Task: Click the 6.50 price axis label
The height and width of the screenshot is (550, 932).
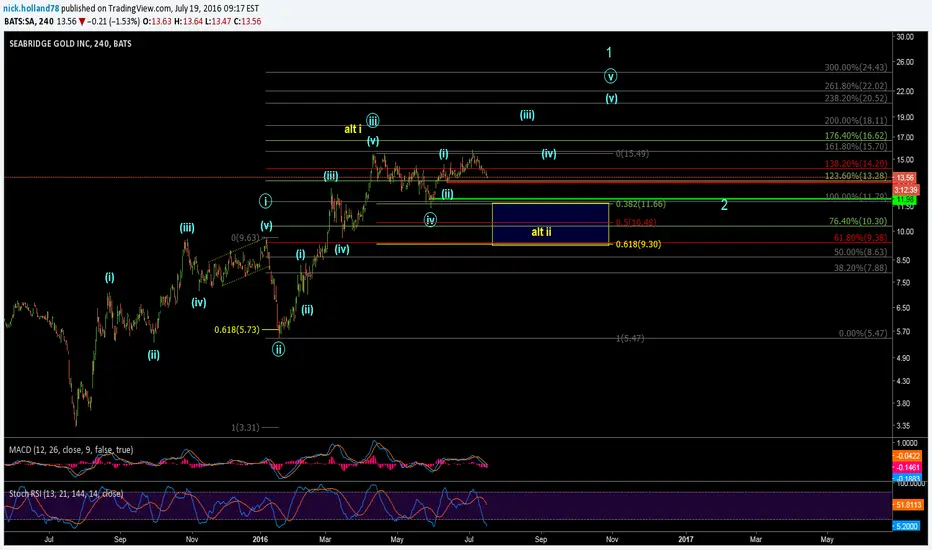Action: 903,308
